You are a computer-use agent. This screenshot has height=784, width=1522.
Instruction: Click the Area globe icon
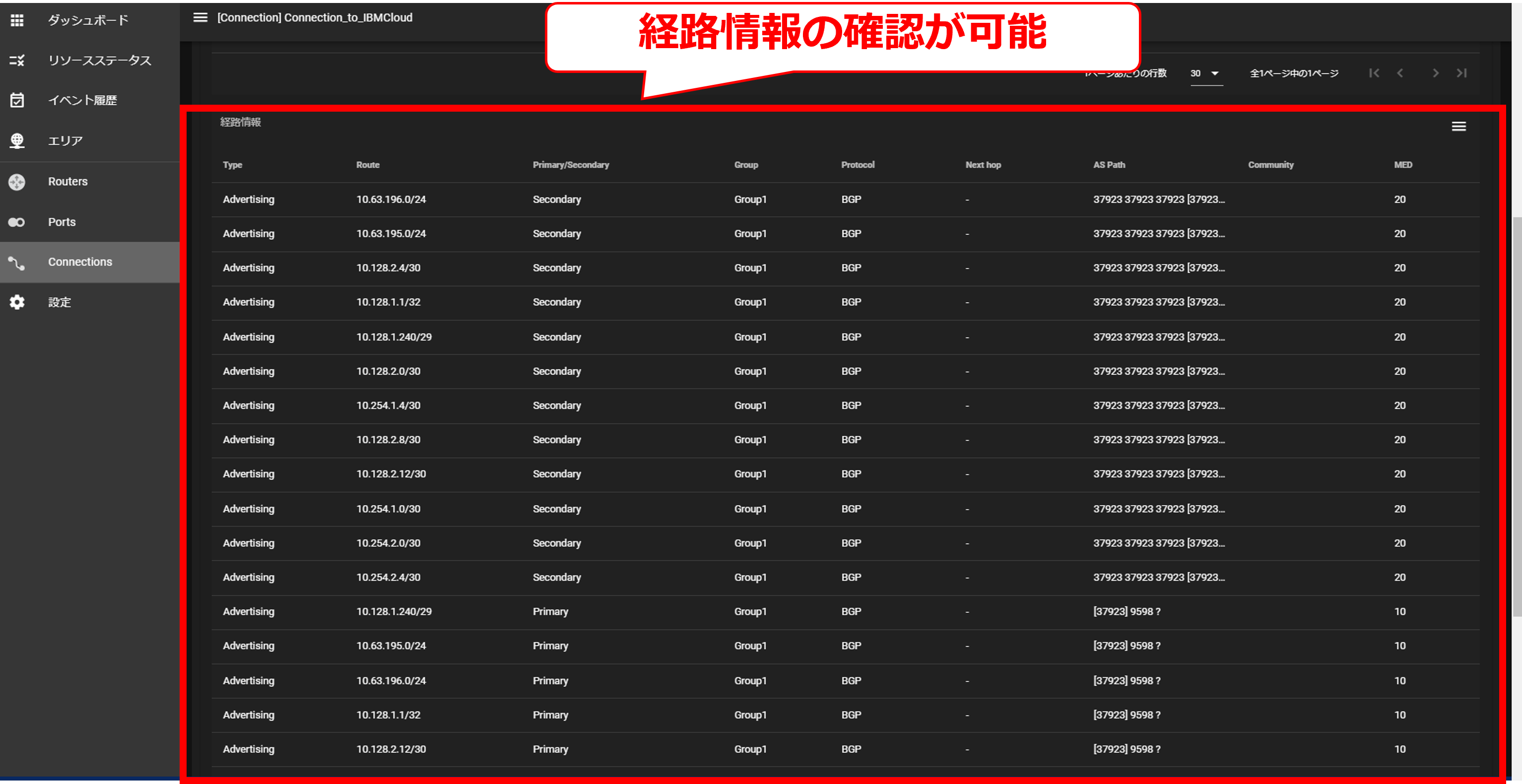(x=17, y=140)
